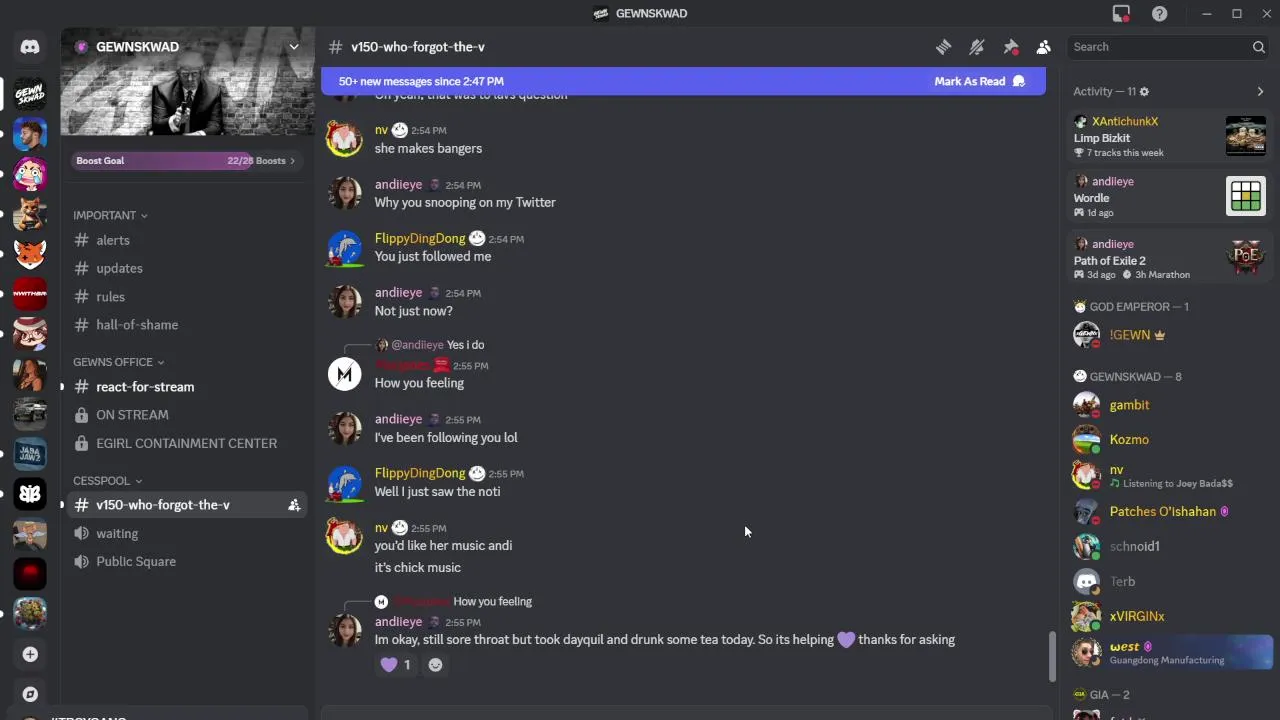Create invite icon beside v150-who-forgot-the-v
1280x720 pixels.
(x=294, y=505)
